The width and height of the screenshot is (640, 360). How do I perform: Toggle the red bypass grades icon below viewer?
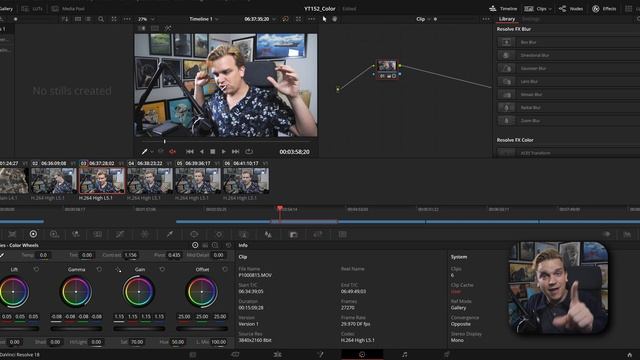[172, 151]
